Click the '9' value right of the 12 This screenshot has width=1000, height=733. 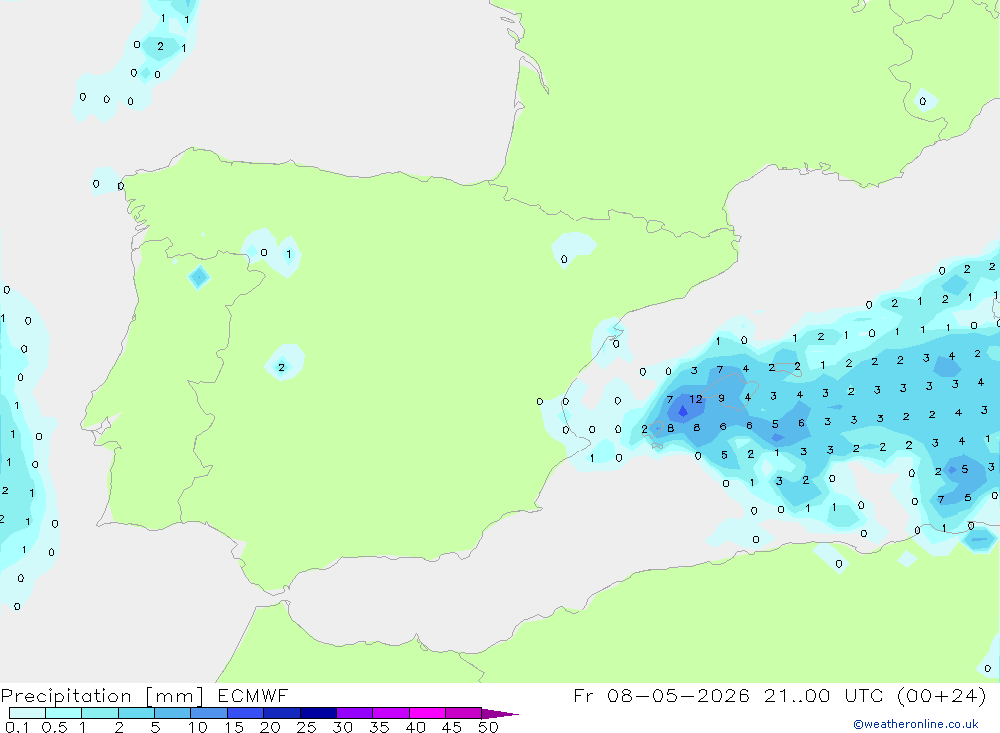click(721, 398)
